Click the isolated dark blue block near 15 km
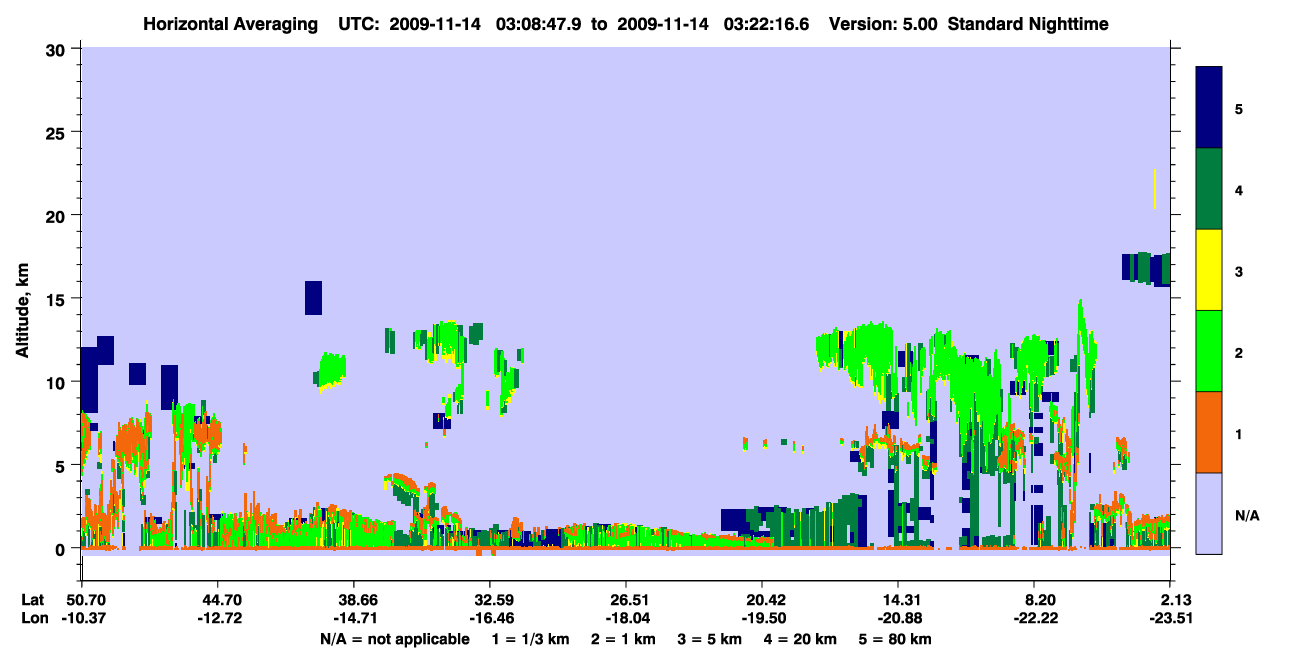1300x667 pixels. point(313,298)
